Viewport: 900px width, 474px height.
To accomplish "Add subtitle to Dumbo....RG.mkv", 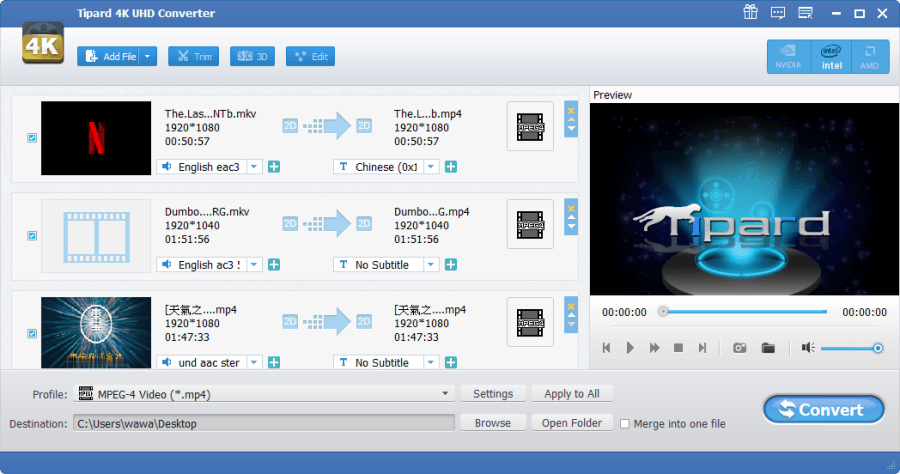I will [451, 265].
